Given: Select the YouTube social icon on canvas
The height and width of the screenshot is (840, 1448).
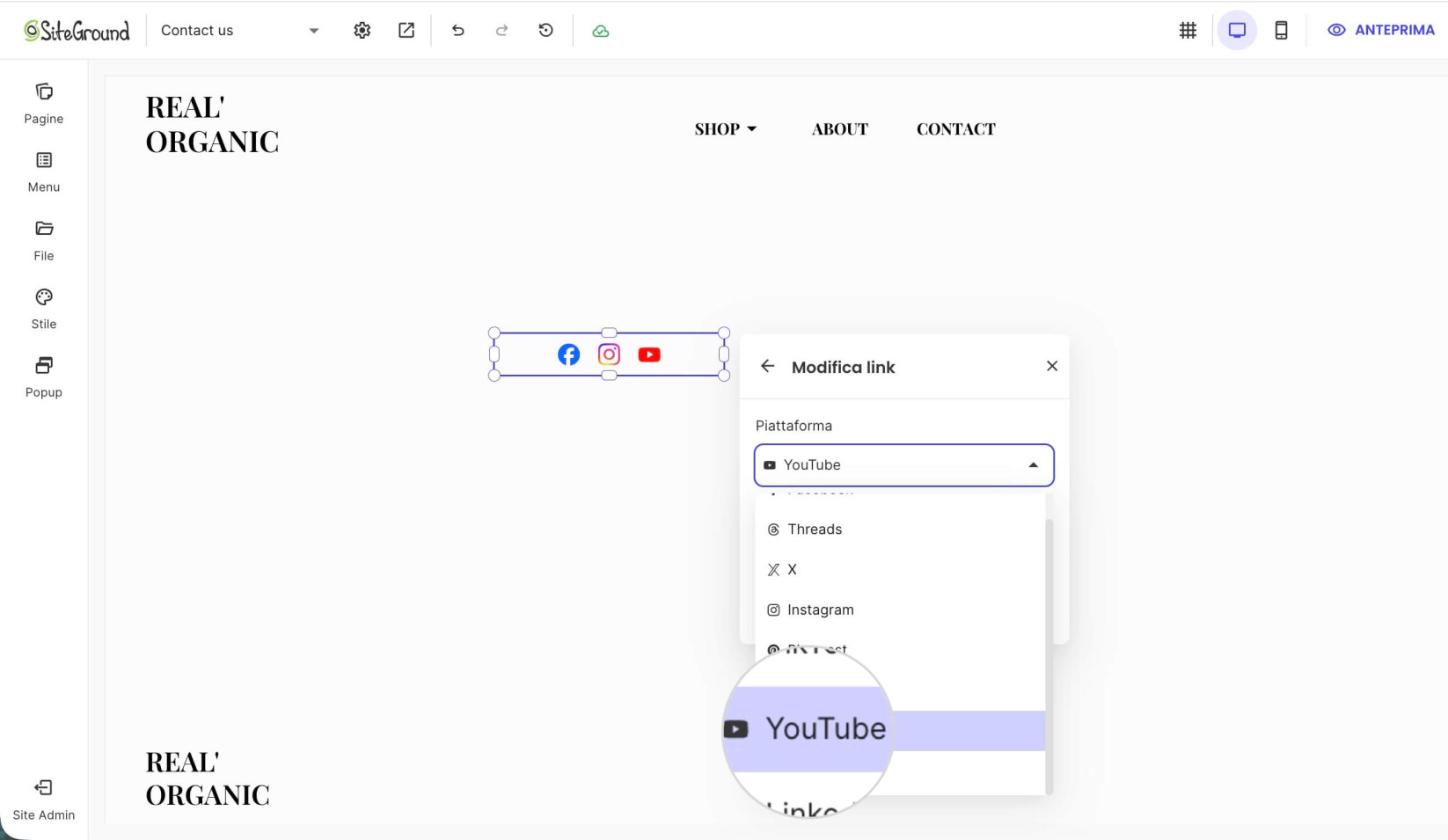Looking at the screenshot, I should pyautogui.click(x=649, y=354).
